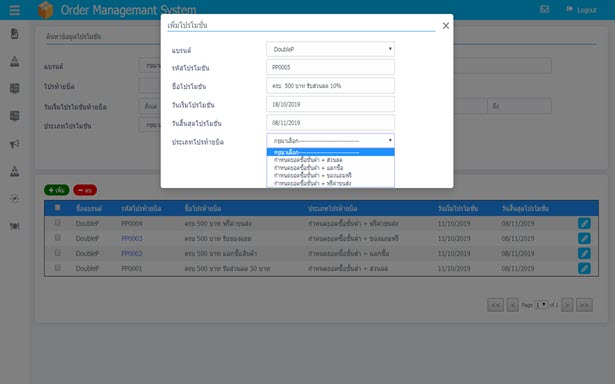Click วันสิ้นสุดโปรโมชั่น column header
The width and height of the screenshot is (615, 384).
tap(525, 209)
